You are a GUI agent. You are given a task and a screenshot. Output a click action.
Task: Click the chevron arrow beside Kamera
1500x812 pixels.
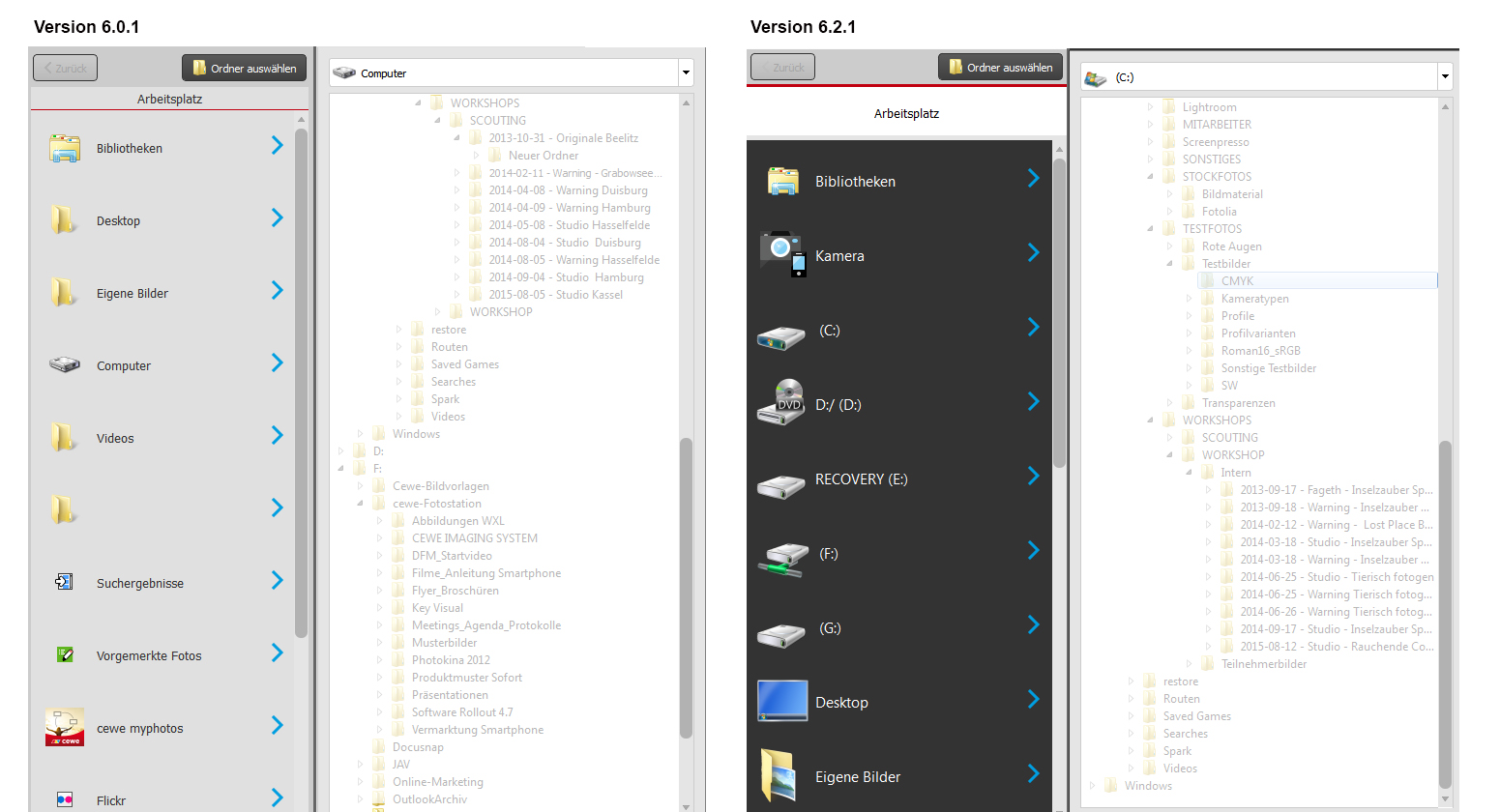point(1033,253)
